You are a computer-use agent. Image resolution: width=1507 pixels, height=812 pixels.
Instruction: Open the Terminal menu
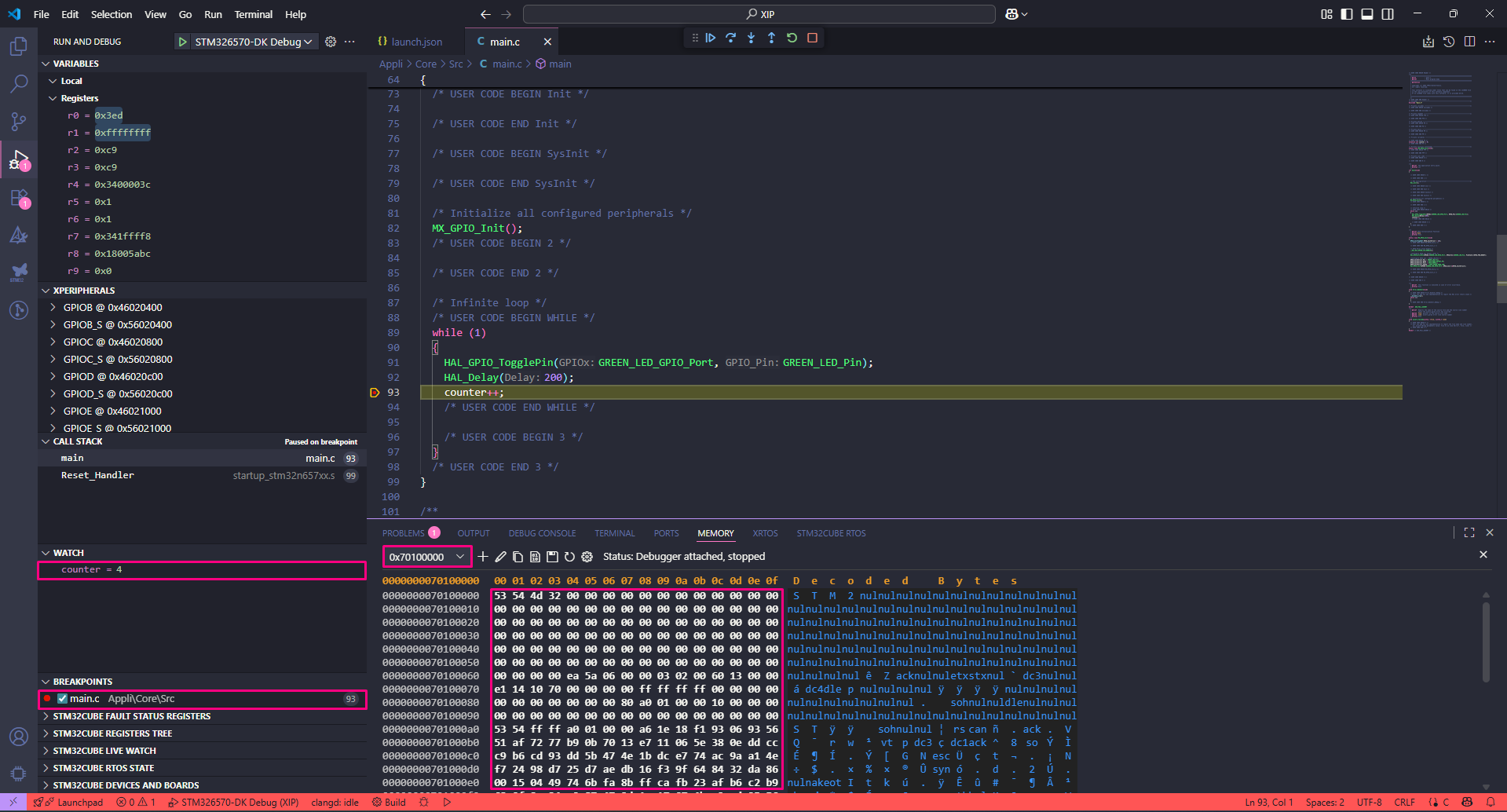click(253, 14)
